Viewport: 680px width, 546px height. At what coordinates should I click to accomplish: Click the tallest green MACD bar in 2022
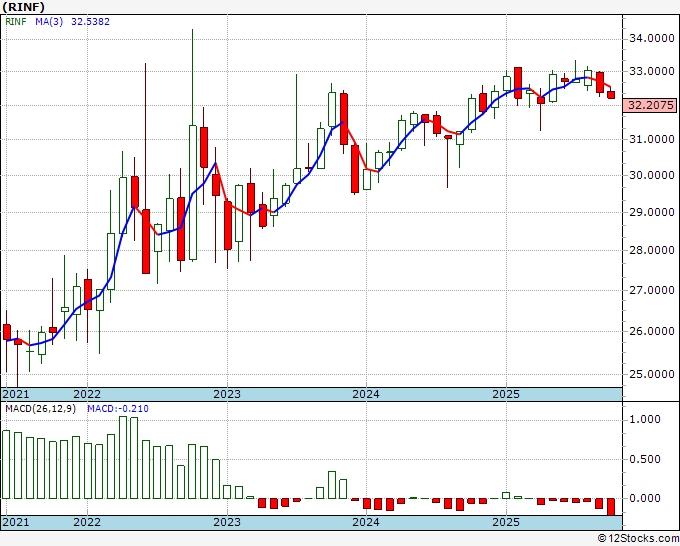tap(123, 458)
